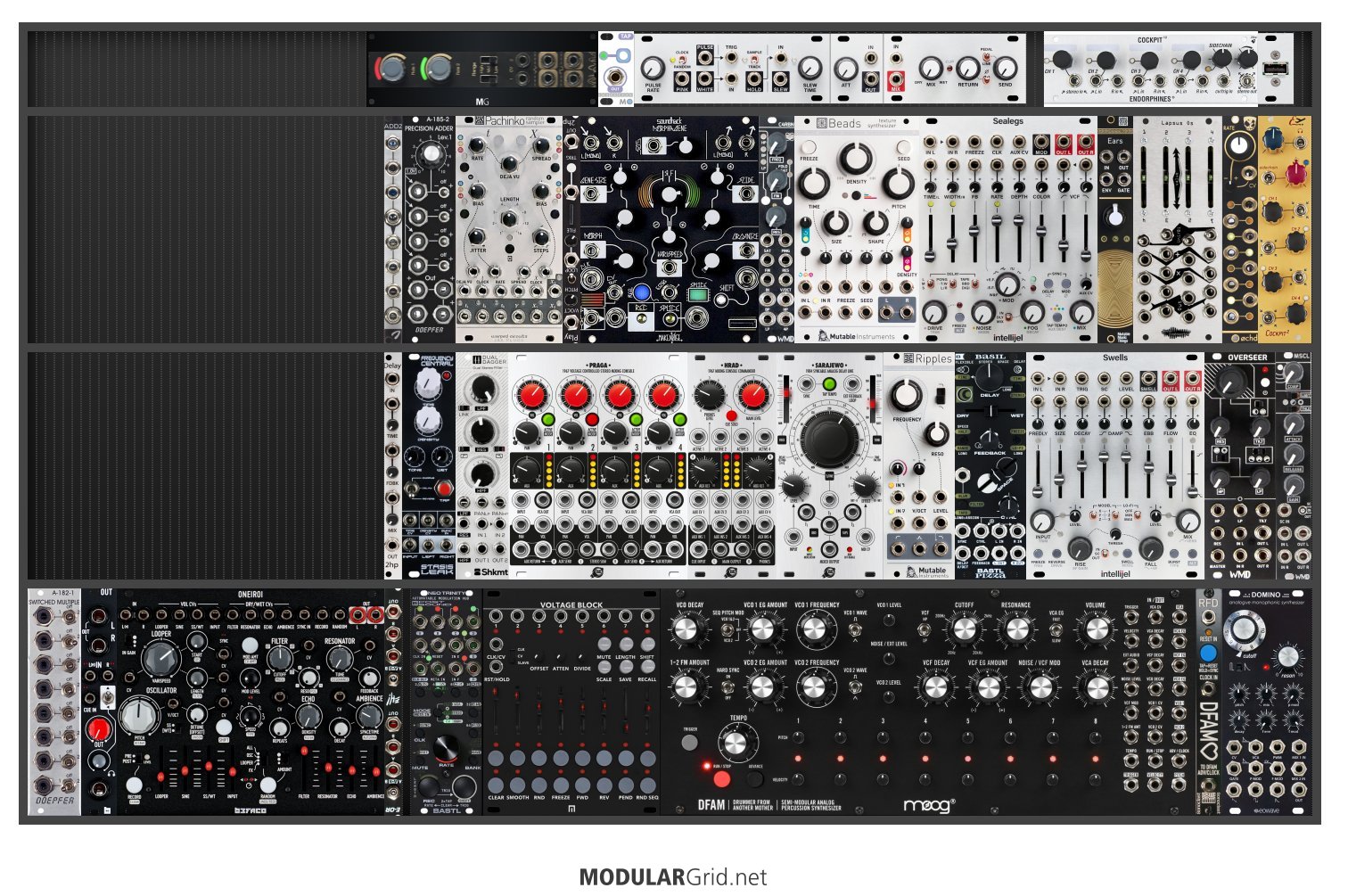The image size is (1348, 896).
Task: Click the blue lit button on Morphagene
Action: (641, 292)
